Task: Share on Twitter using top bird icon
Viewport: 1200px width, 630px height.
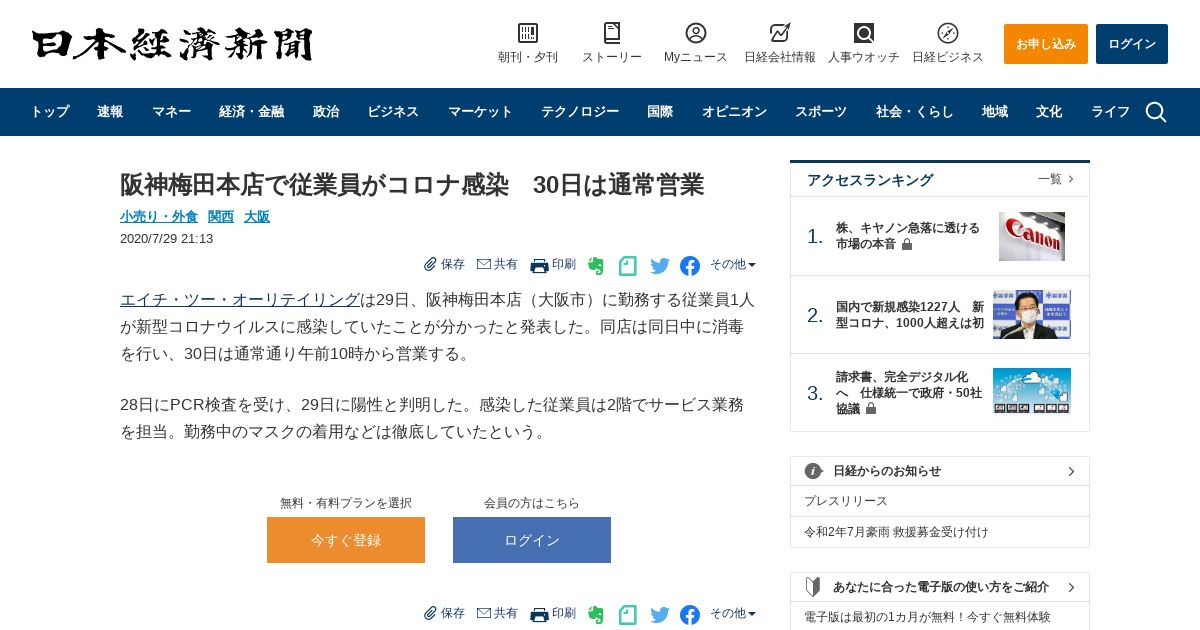Action: [x=660, y=266]
